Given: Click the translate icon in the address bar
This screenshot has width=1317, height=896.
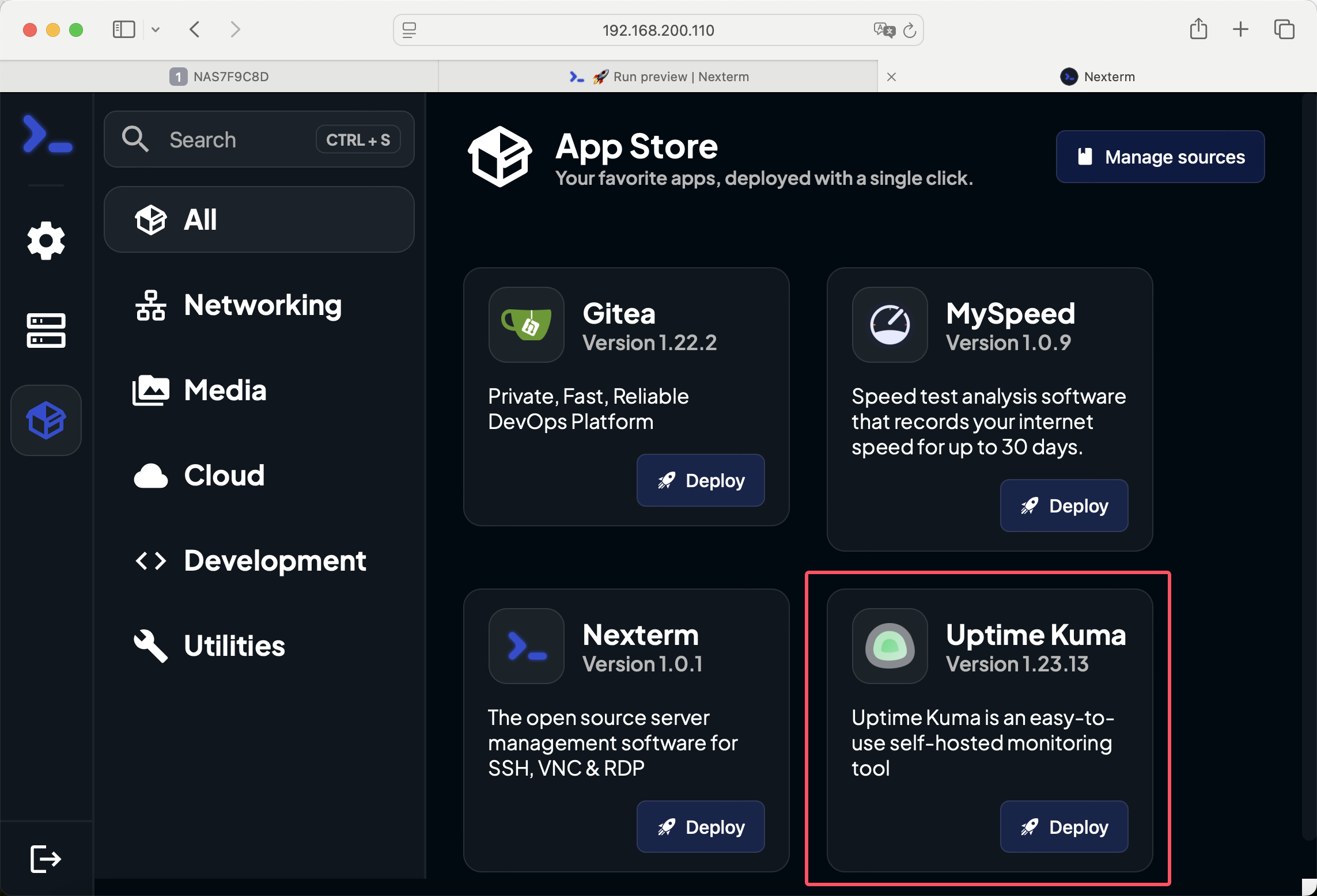Looking at the screenshot, I should 884,30.
